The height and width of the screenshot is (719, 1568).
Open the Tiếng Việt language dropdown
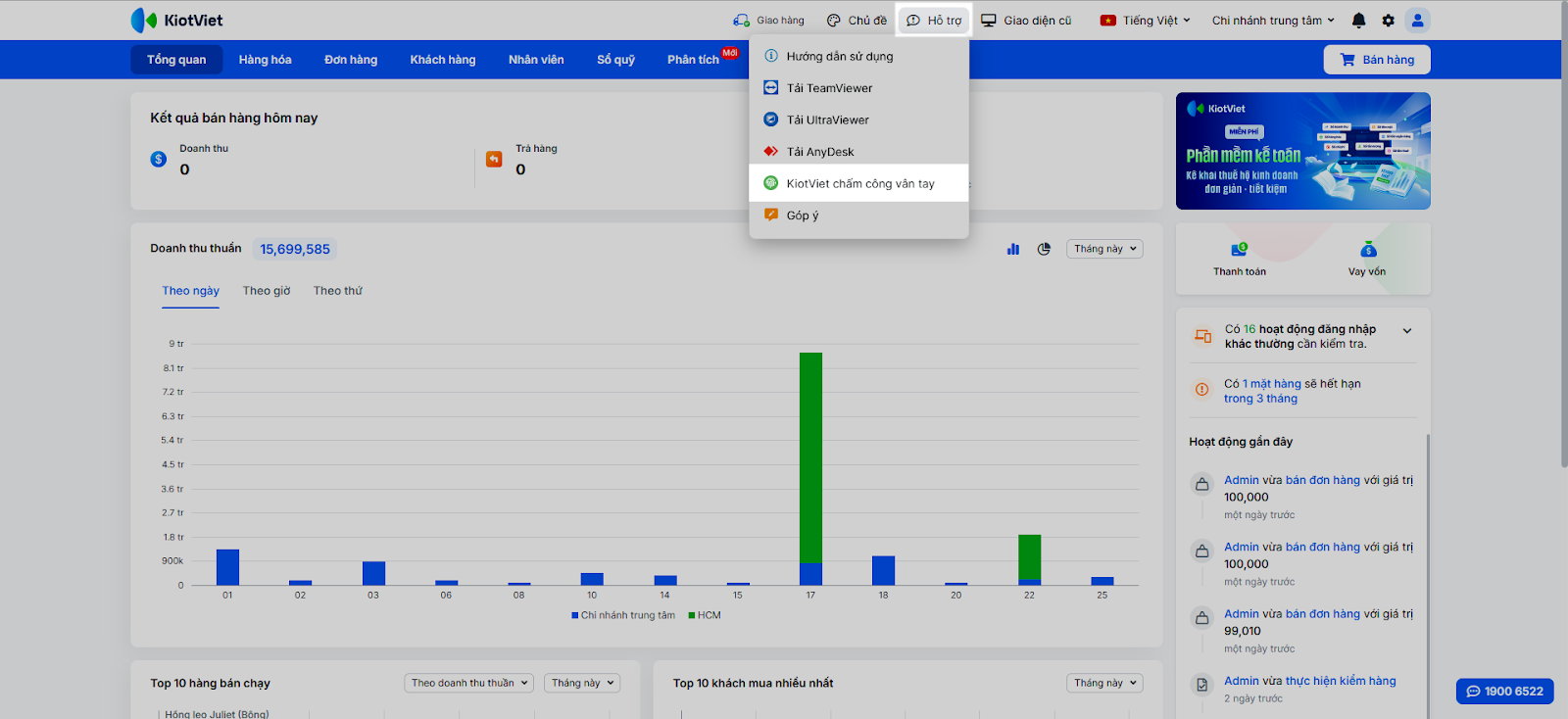point(1146,20)
